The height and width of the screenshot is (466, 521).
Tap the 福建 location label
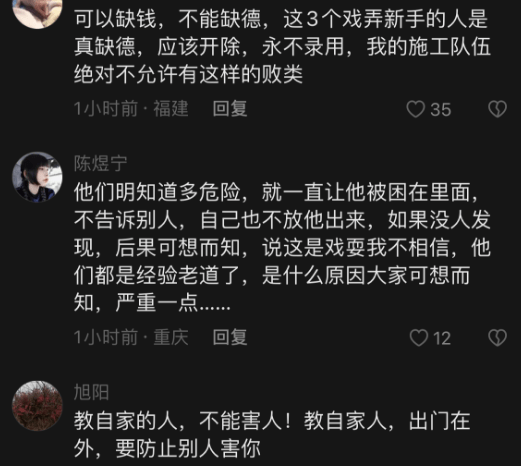click(x=171, y=109)
